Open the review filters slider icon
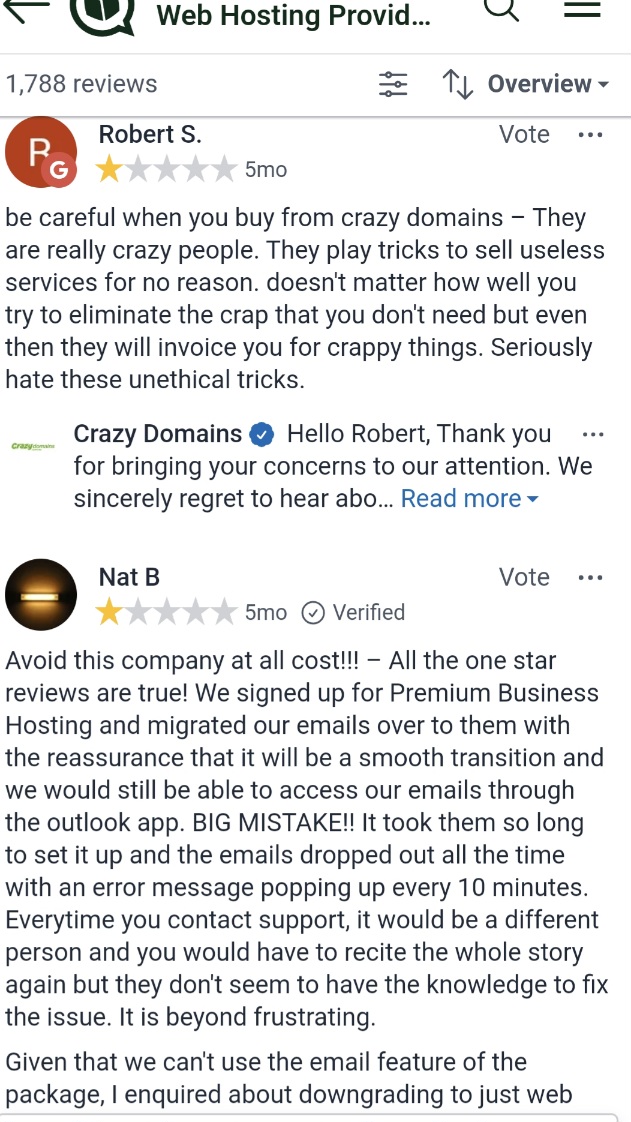This screenshot has width=631, height=1122. (393, 84)
